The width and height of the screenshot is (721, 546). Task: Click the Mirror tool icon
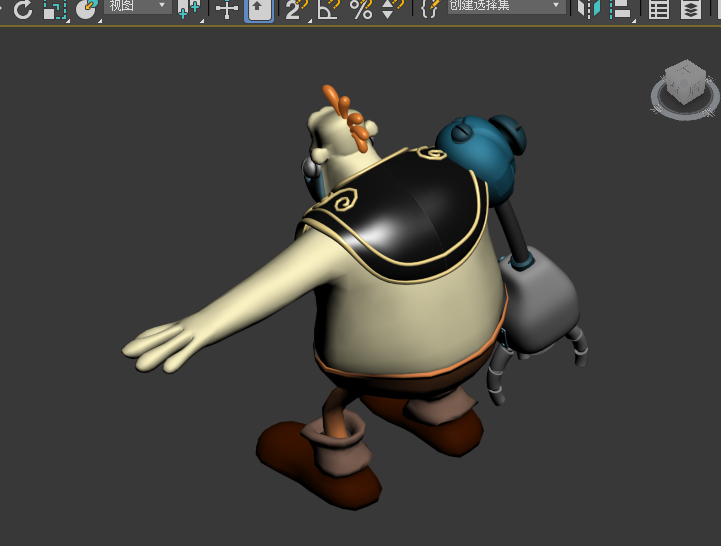(589, 10)
